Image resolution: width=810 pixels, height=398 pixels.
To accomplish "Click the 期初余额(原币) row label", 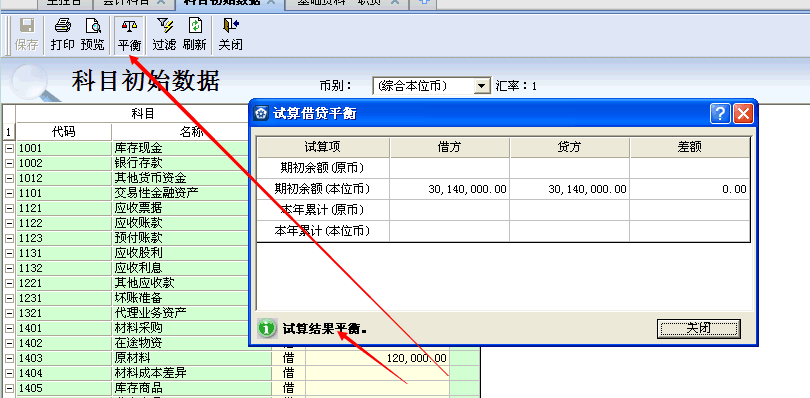I will click(x=323, y=168).
